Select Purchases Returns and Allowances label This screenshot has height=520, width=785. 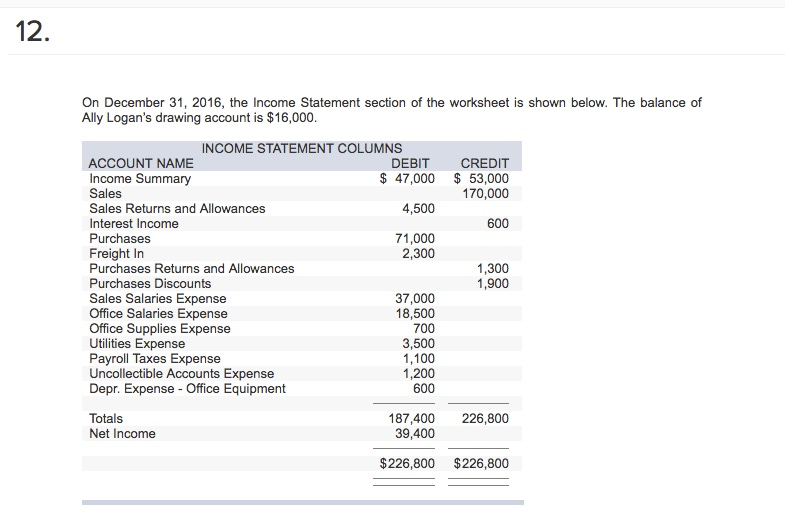coord(192,269)
